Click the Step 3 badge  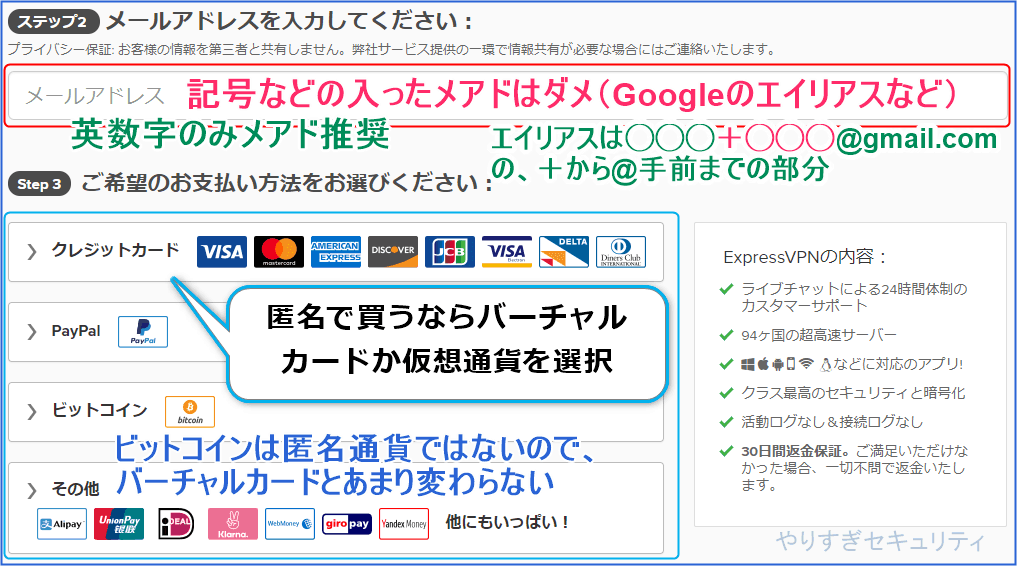click(x=39, y=184)
